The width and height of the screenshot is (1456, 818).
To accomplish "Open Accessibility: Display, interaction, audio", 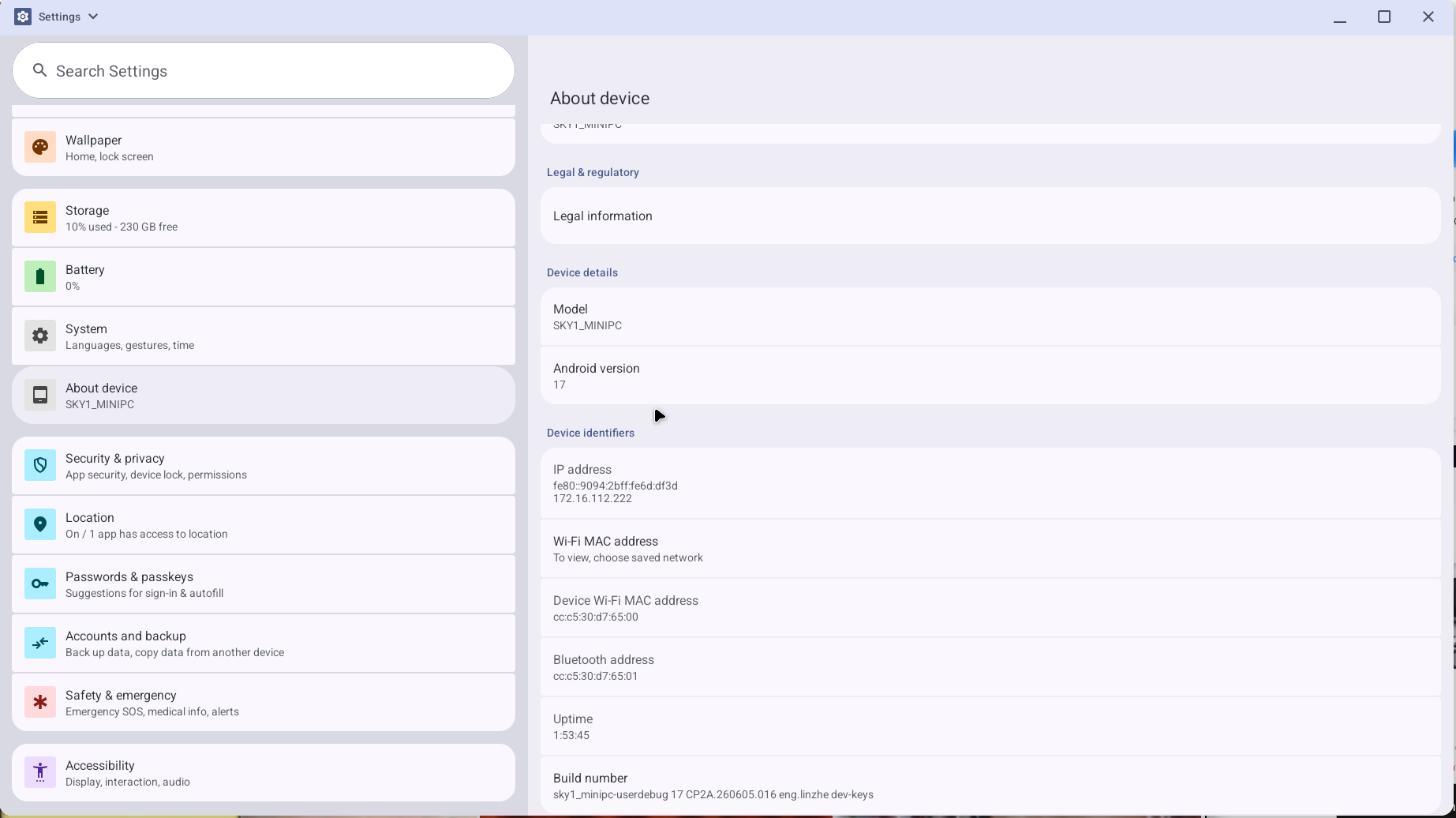I will pyautogui.click(x=264, y=773).
